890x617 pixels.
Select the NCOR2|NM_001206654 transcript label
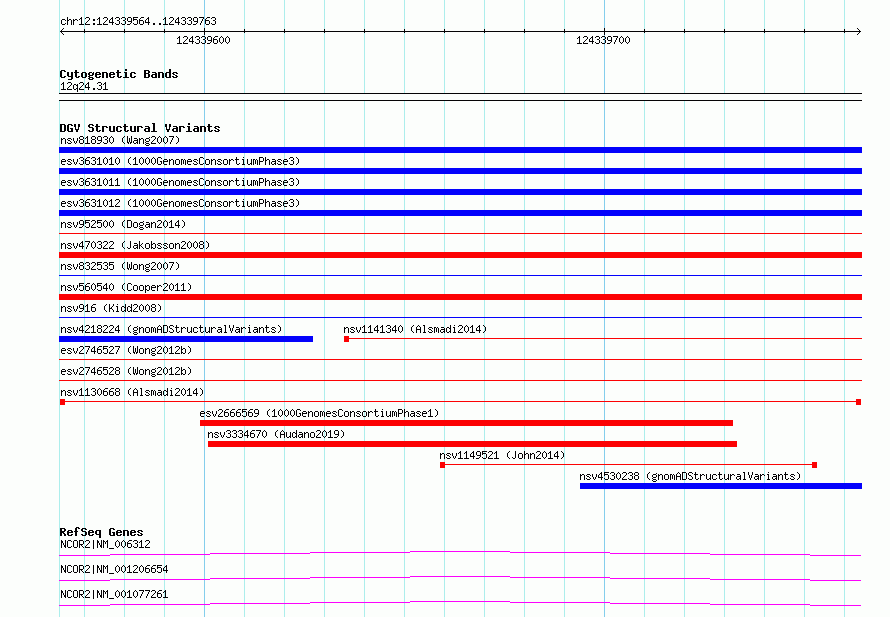pyautogui.click(x=114, y=569)
